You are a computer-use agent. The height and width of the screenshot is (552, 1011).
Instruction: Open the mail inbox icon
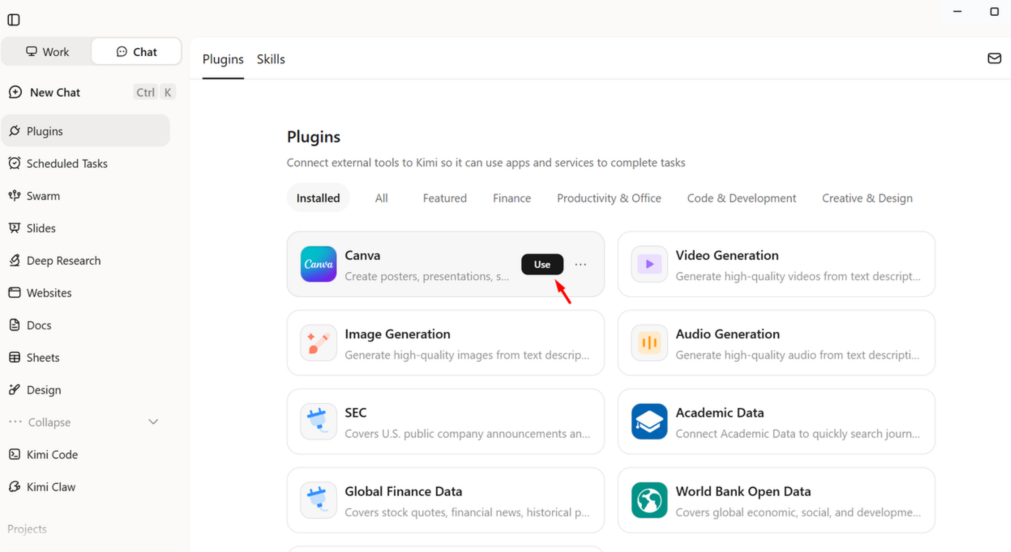click(x=994, y=59)
